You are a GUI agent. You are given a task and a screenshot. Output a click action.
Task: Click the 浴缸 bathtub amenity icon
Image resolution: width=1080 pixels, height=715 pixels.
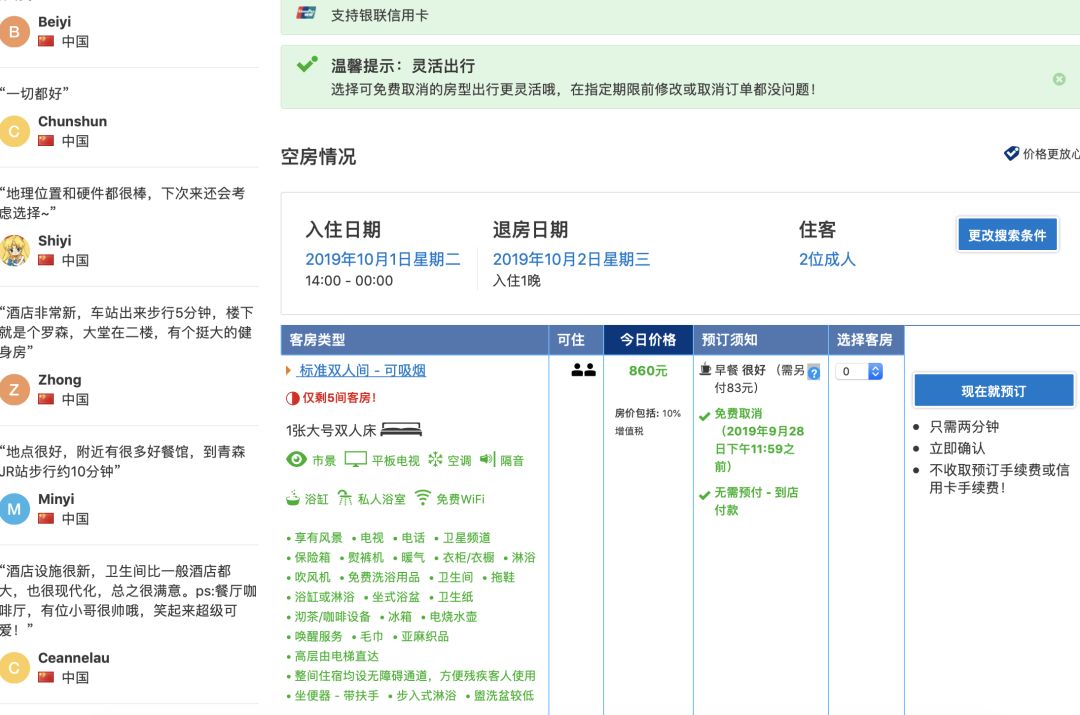click(x=293, y=497)
